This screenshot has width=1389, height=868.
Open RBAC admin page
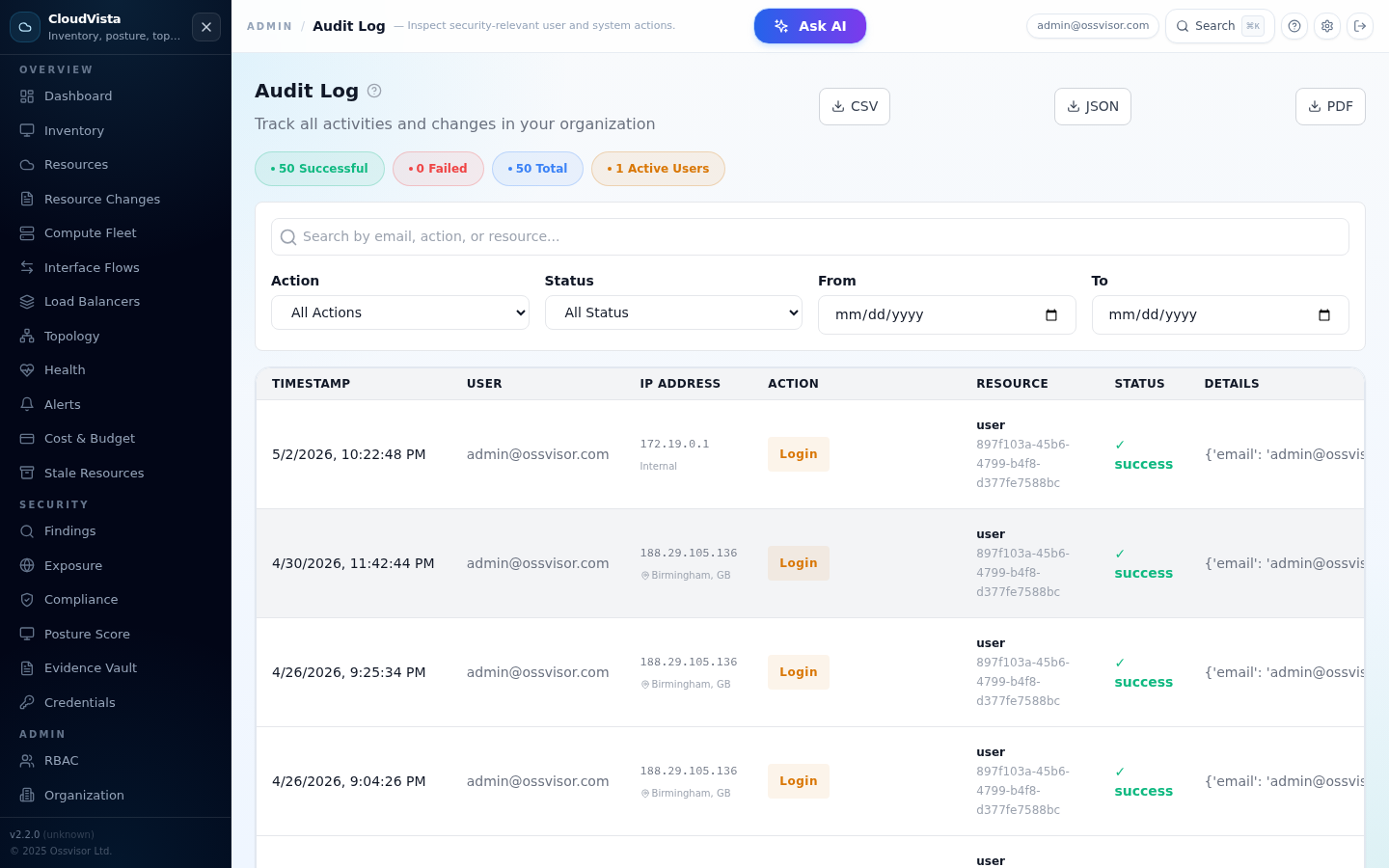point(116,761)
